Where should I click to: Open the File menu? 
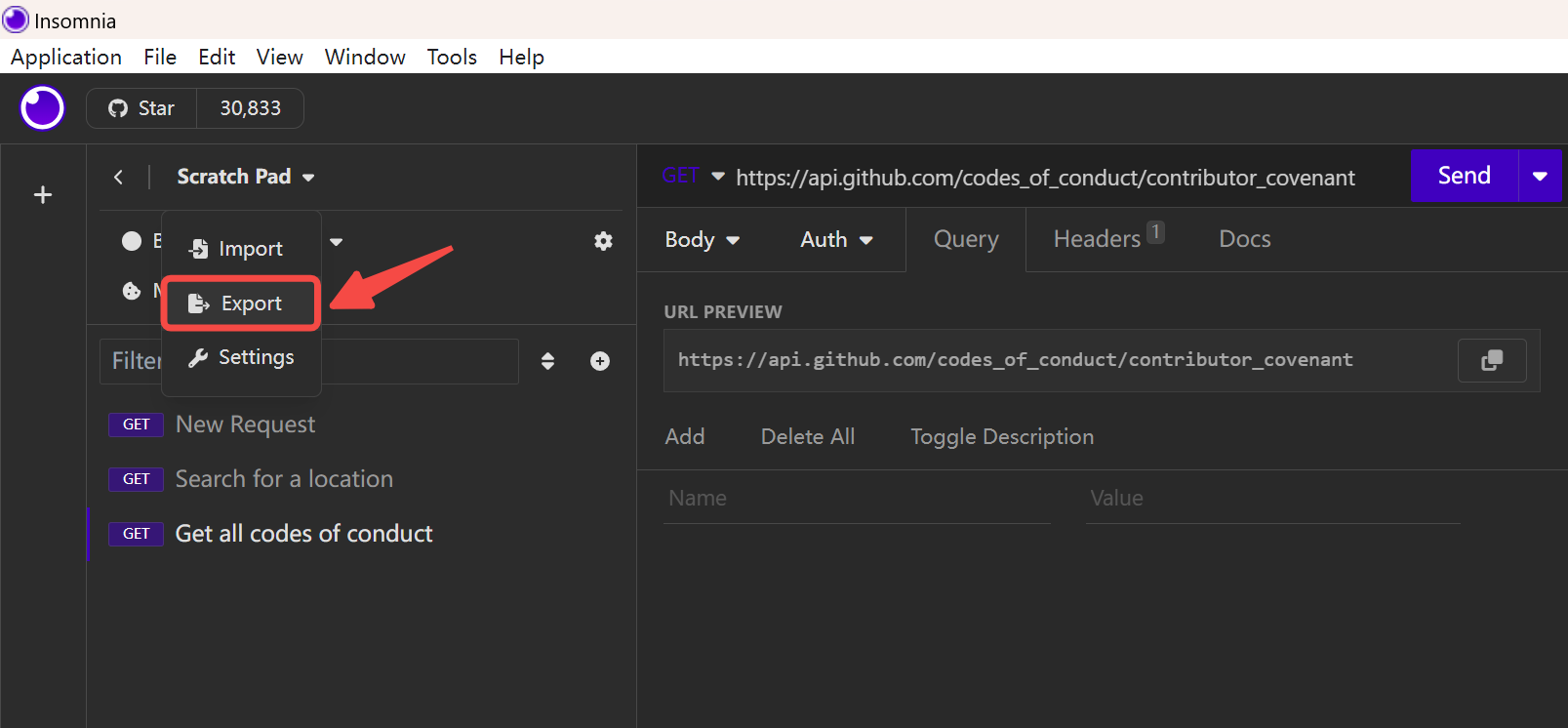160,57
